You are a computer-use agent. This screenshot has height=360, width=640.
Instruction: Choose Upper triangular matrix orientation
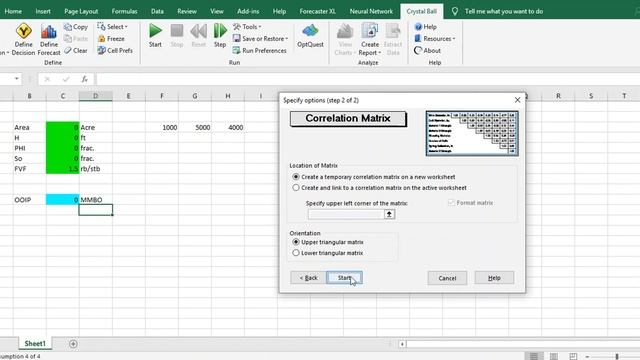point(296,242)
